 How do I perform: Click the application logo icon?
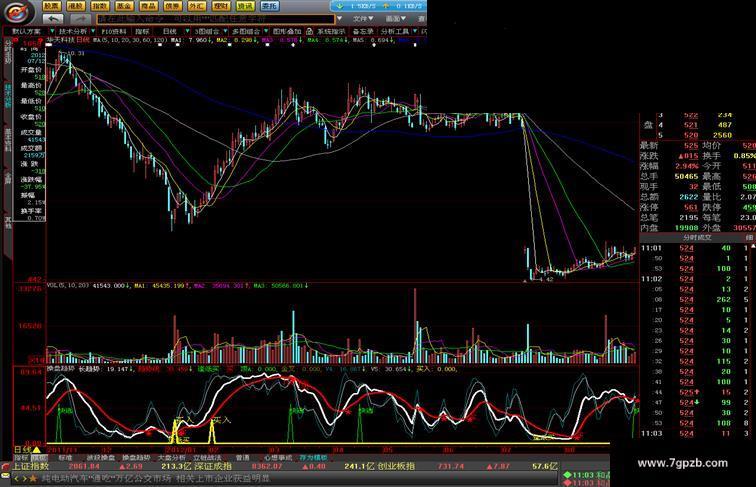18,12
